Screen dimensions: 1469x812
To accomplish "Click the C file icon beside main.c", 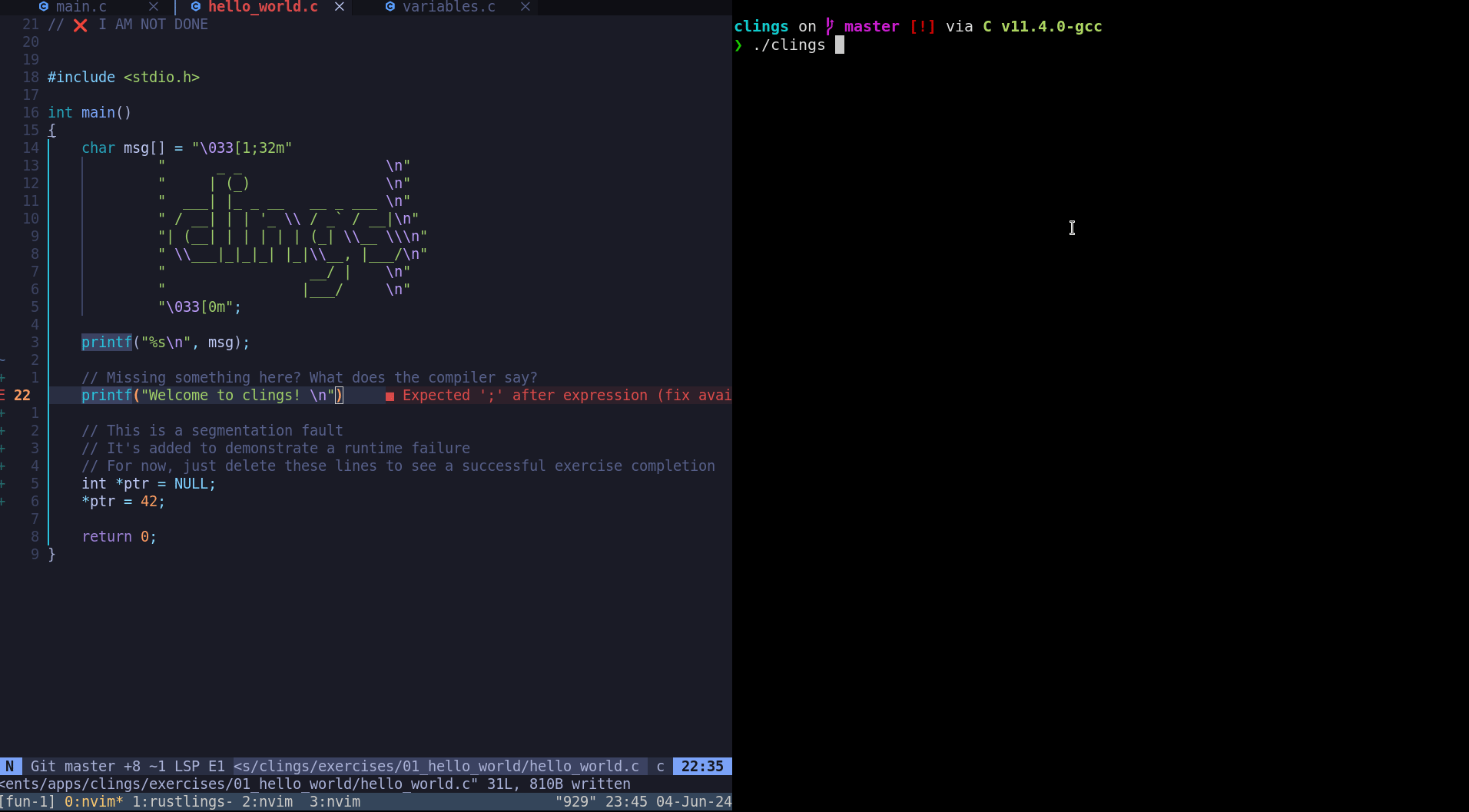I will tap(44, 7).
